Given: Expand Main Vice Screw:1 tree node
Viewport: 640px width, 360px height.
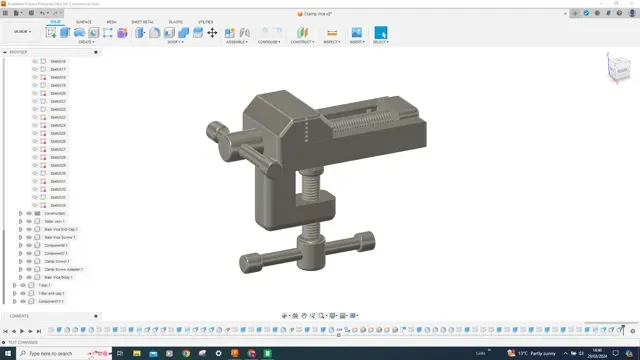Looking at the screenshot, I should pyautogui.click(x=20, y=237).
